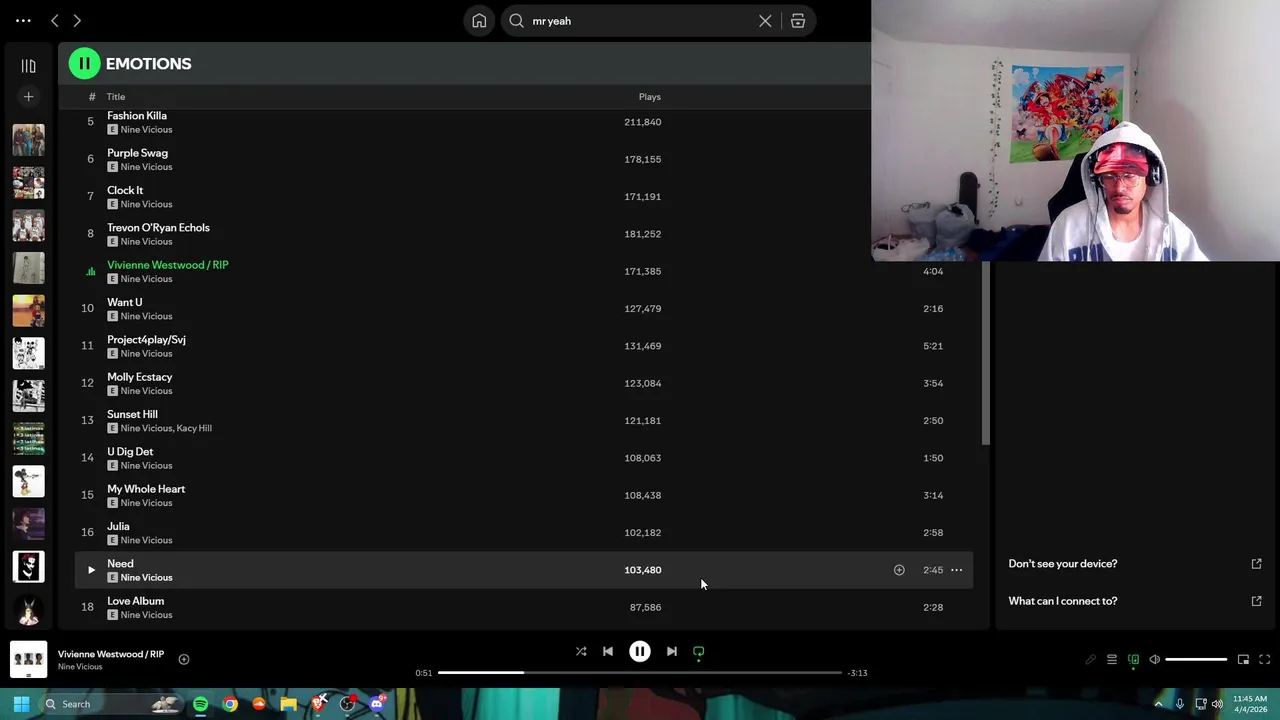
Task: Mute with the volume speaker icon
Action: [x=1154, y=660]
